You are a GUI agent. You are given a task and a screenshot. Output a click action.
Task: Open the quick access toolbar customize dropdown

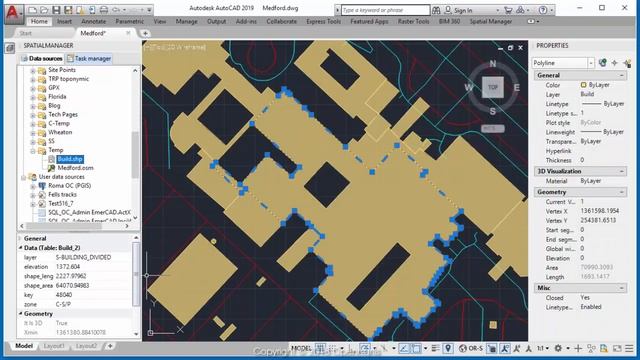click(x=149, y=10)
